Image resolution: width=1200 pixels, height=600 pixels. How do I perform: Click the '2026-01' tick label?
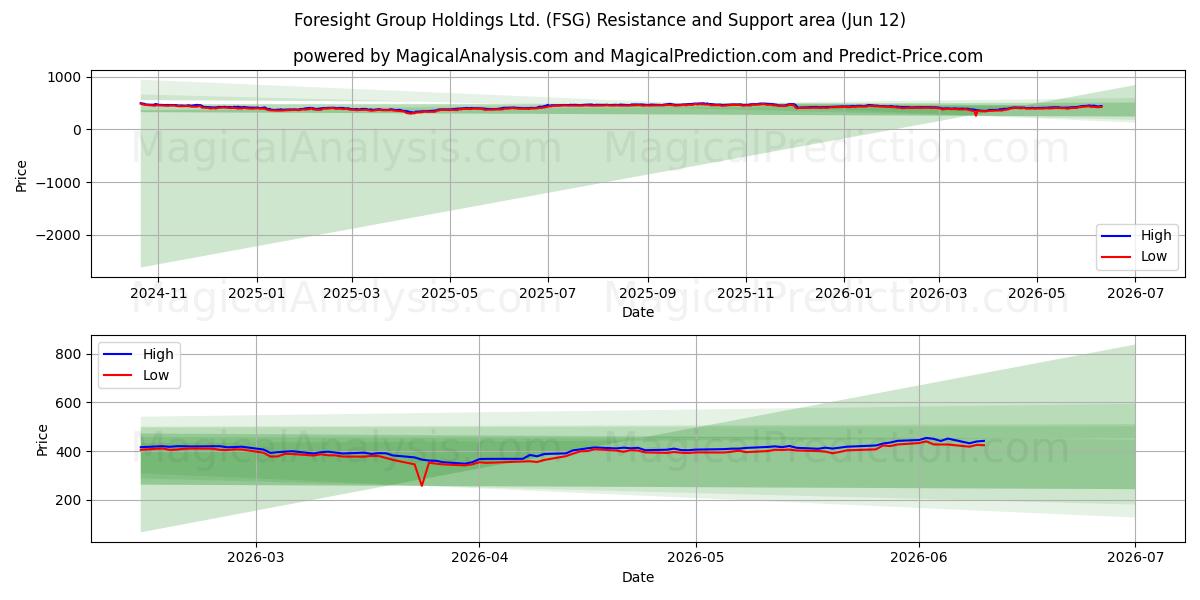[844, 294]
